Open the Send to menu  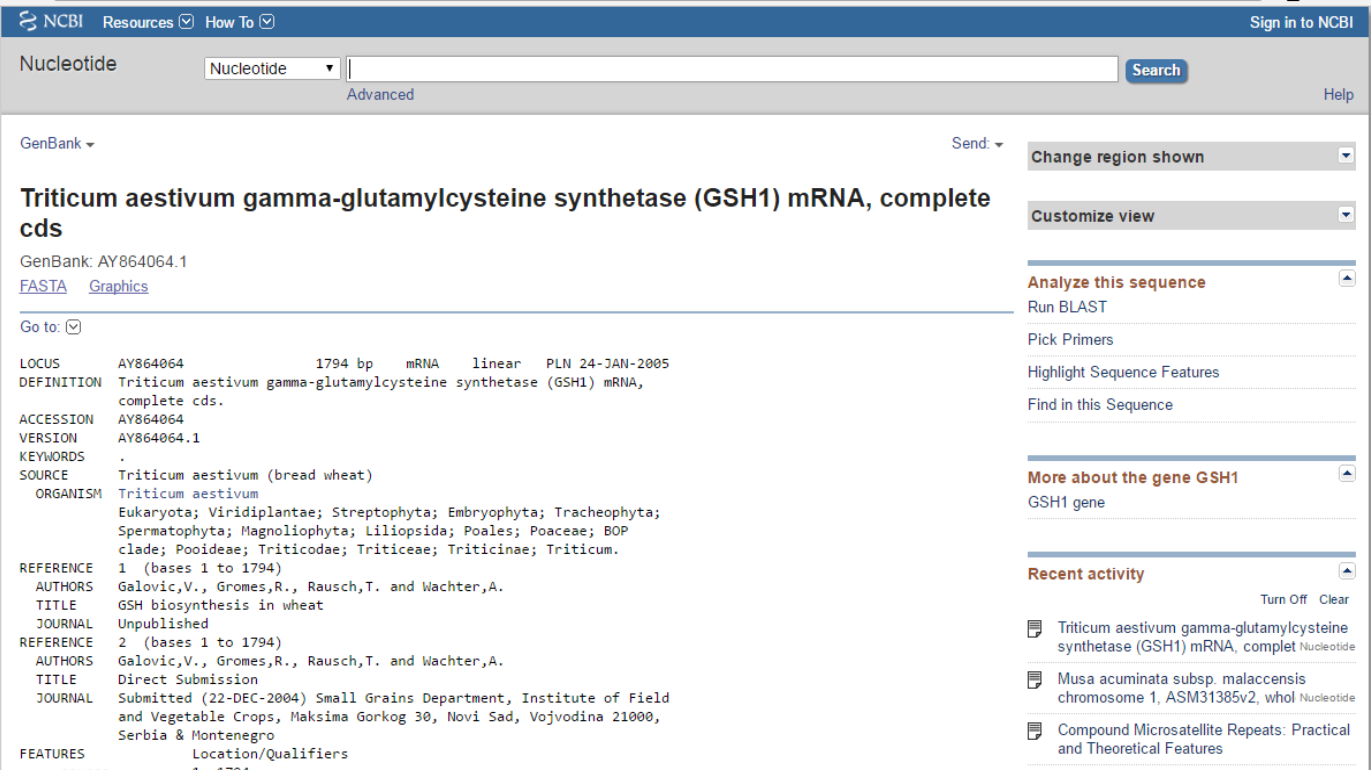coord(977,144)
